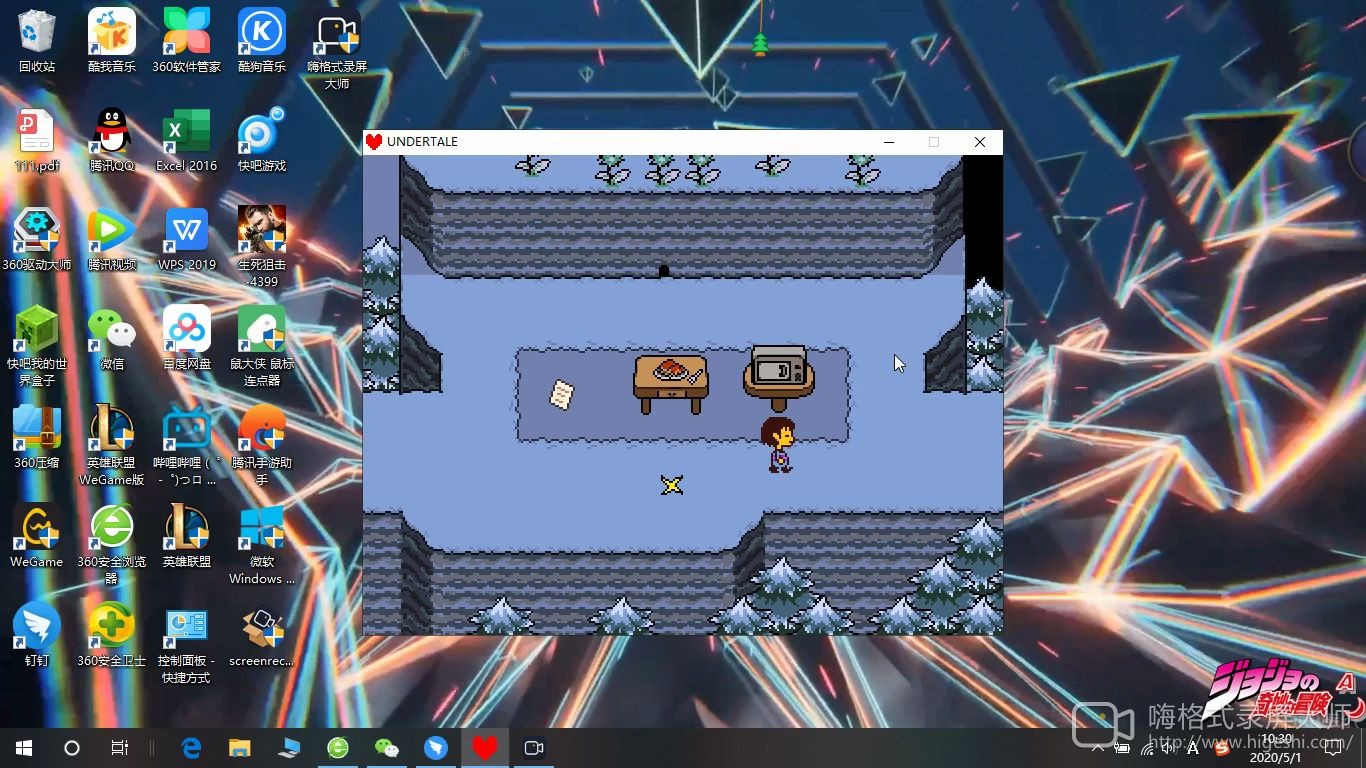Viewport: 1366px width, 768px height.
Task: Click the computer monitor icon on the taskbar
Action: pyautogui.click(x=289, y=748)
